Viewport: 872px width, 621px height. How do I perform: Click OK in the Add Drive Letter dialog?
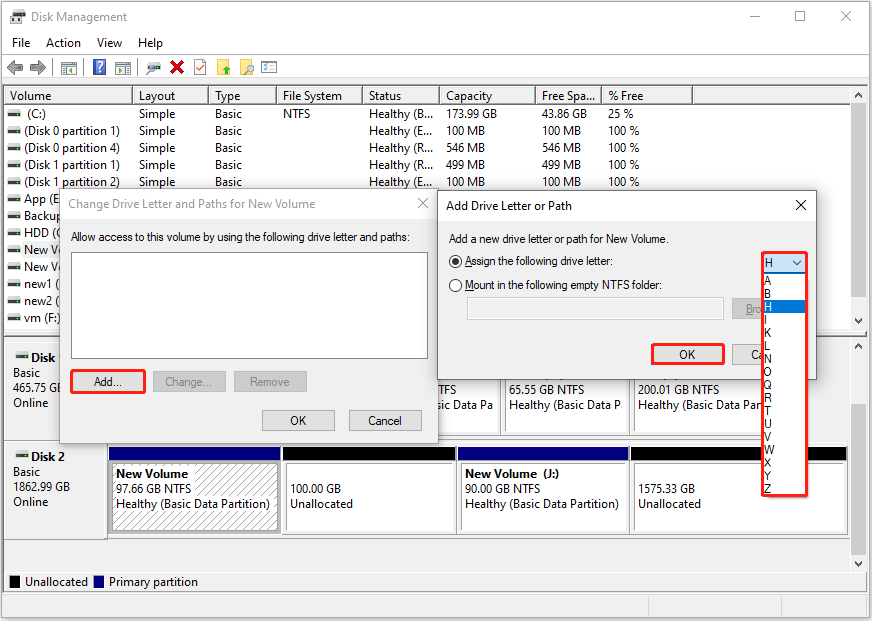[687, 354]
